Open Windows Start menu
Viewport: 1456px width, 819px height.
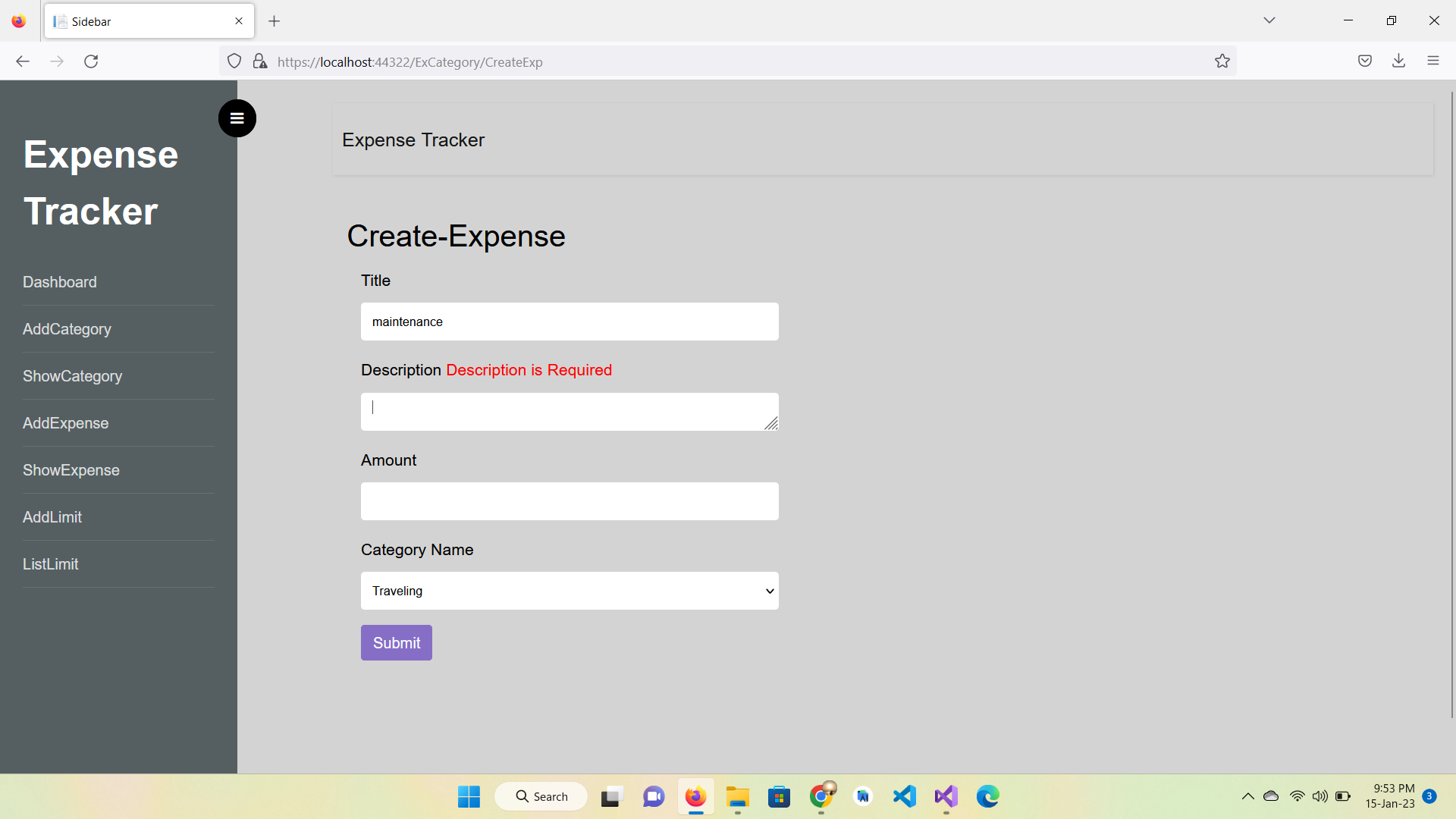click(x=469, y=796)
